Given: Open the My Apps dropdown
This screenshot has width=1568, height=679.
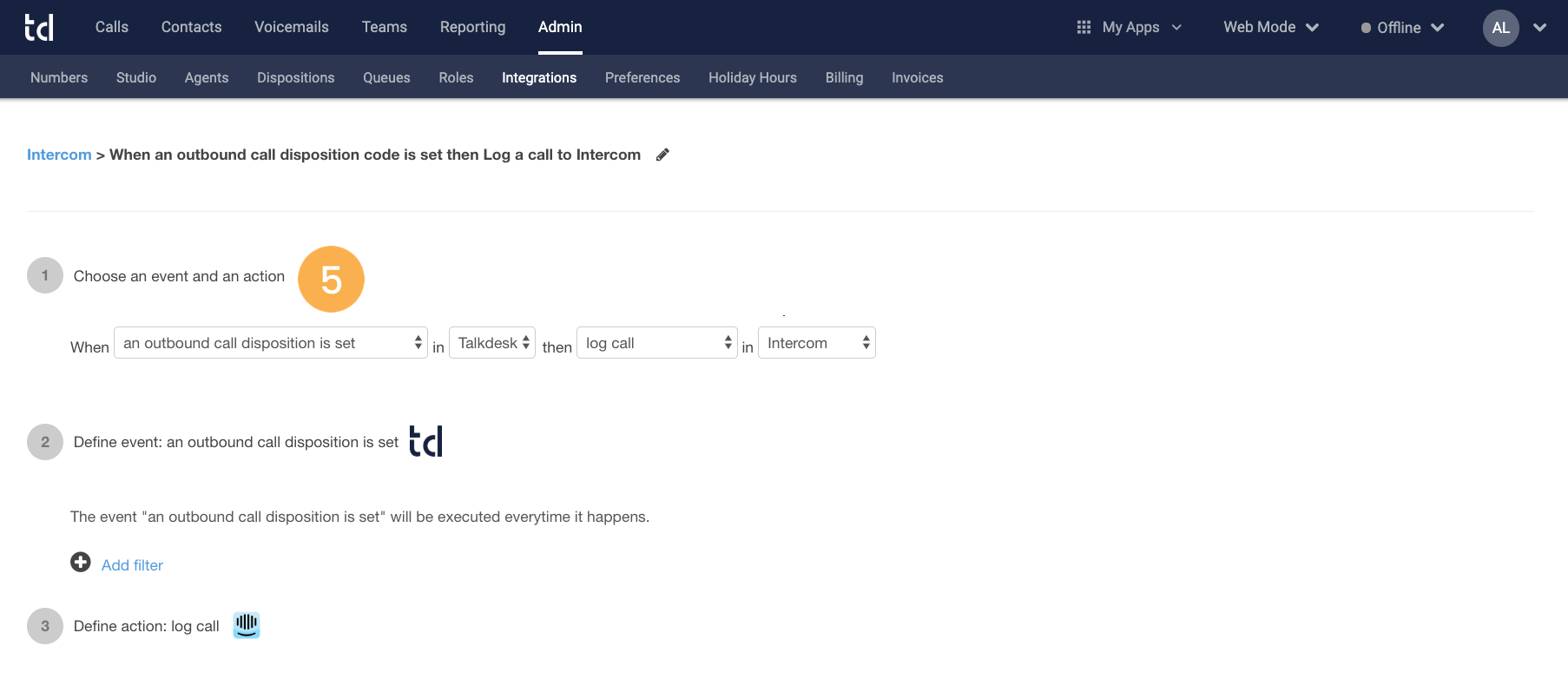Looking at the screenshot, I should coord(1130,27).
